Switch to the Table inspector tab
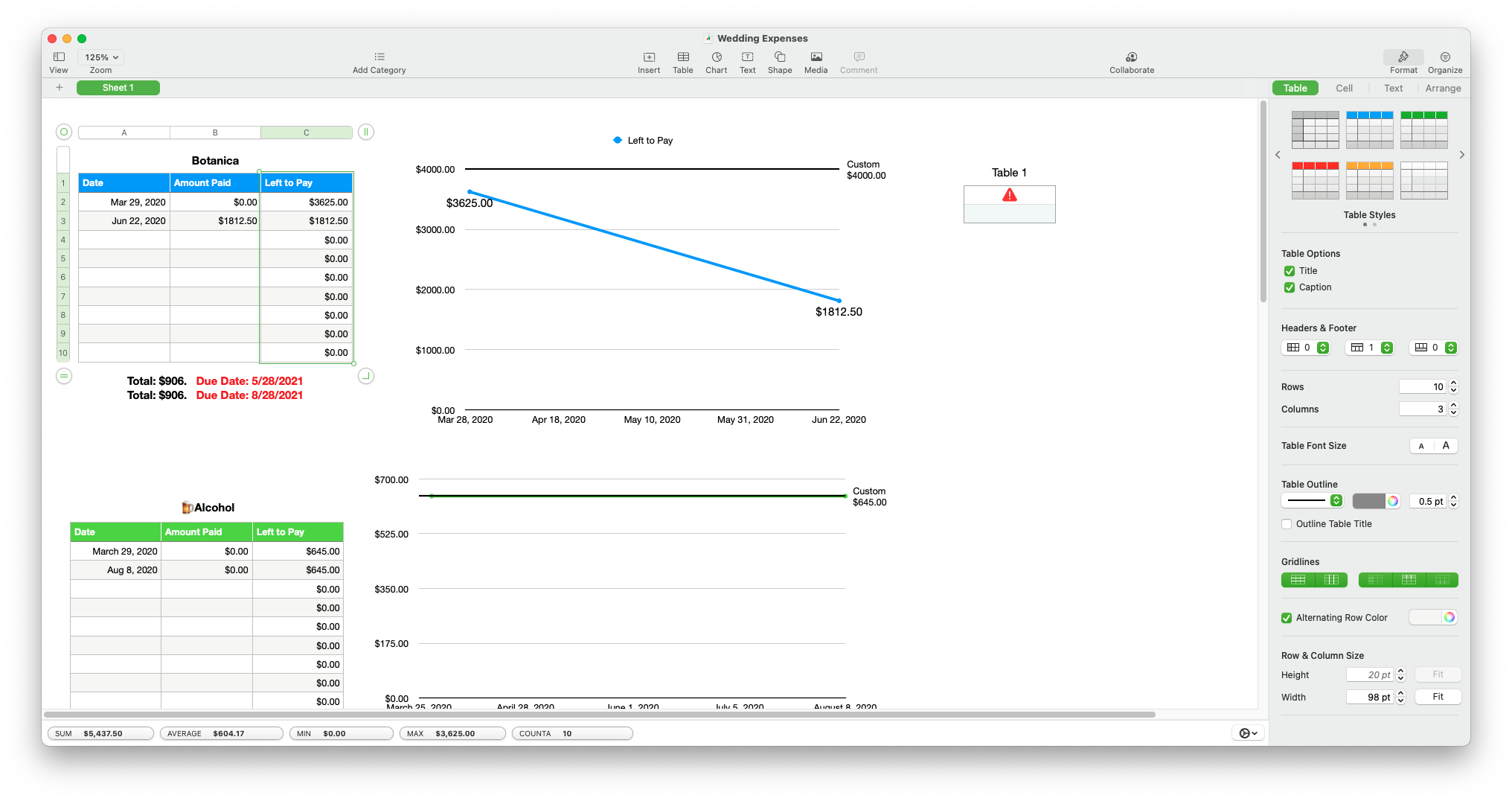Screen dimensions: 1512x801 [1295, 88]
